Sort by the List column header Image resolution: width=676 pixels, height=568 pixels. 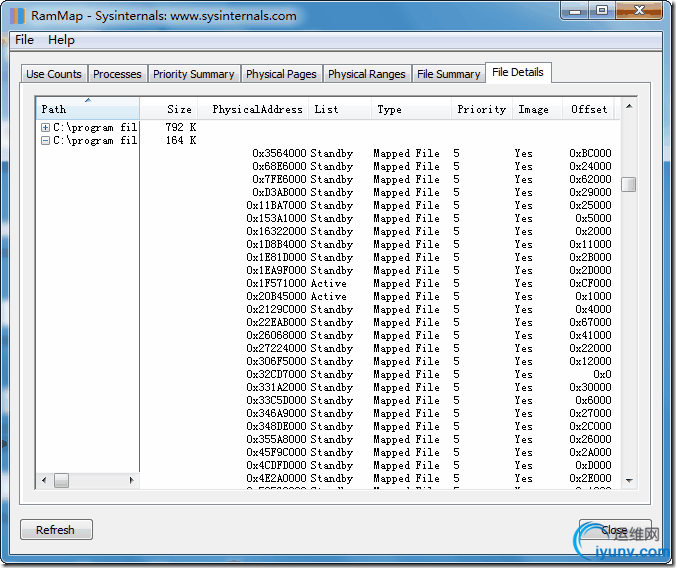click(340, 109)
